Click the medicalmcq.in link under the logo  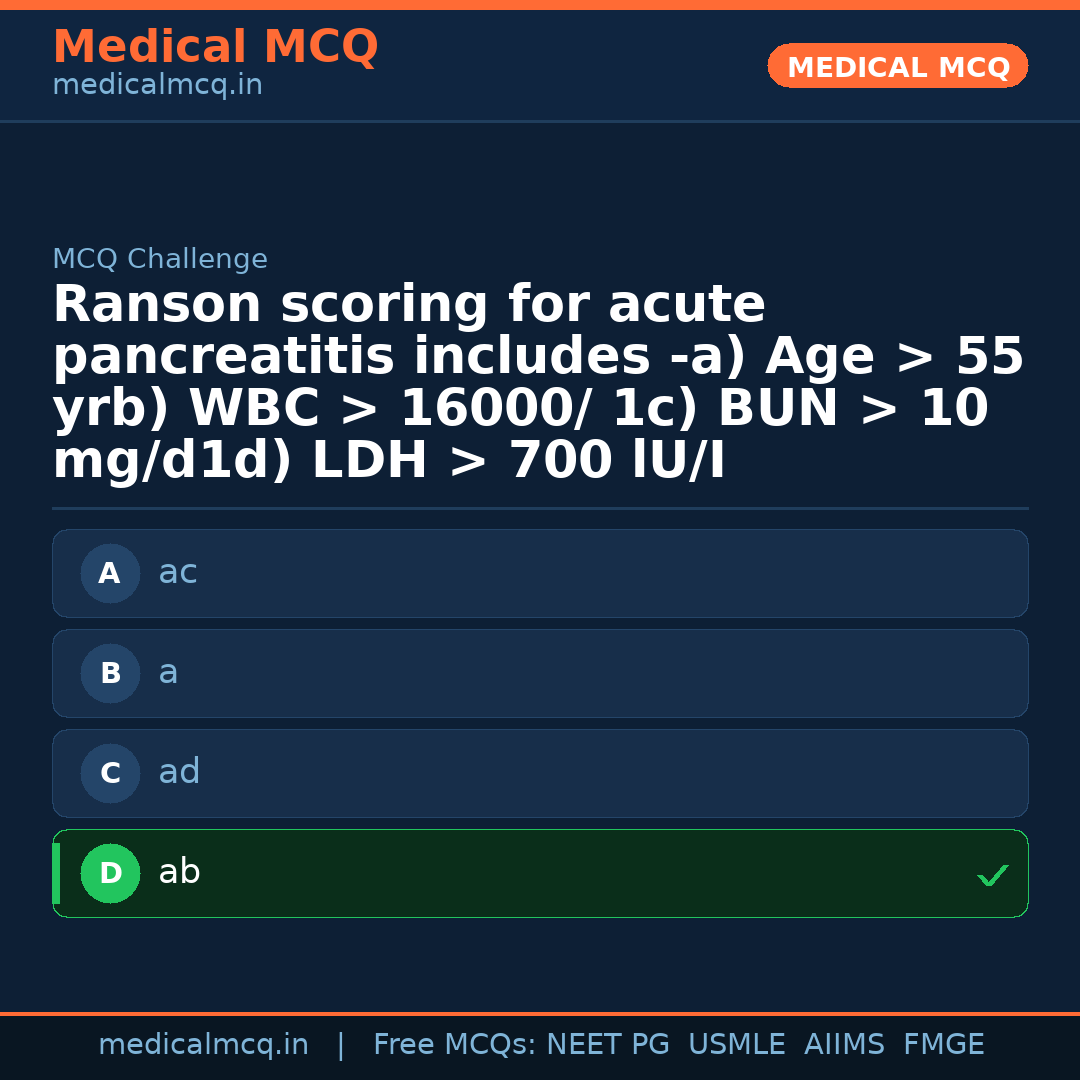(156, 84)
